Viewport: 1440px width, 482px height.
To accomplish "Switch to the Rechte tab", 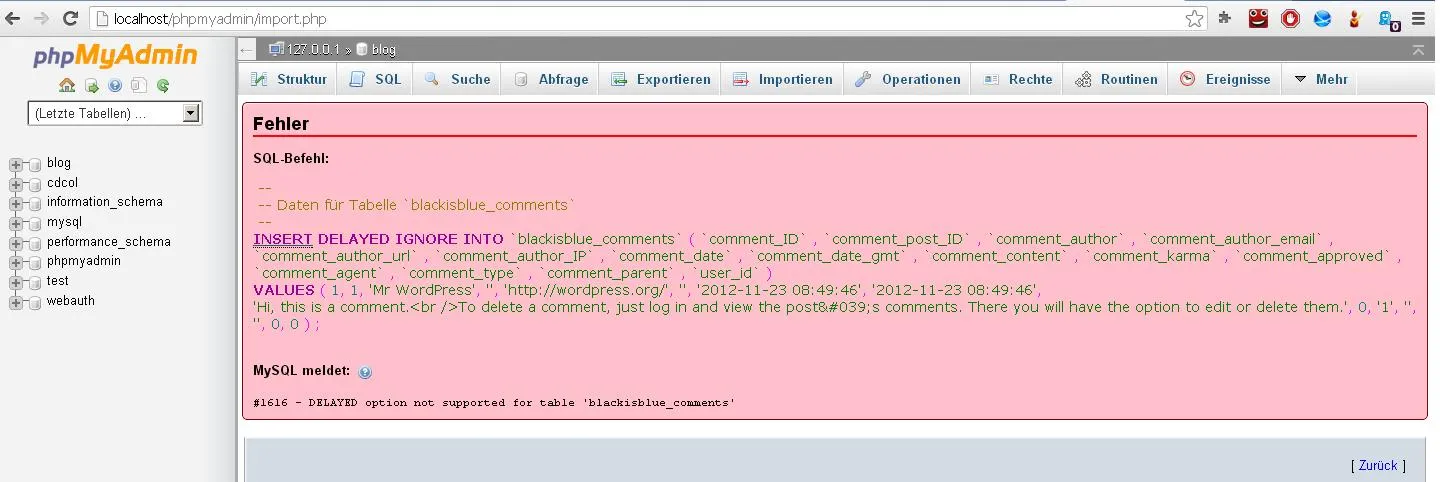I will click(x=1018, y=79).
